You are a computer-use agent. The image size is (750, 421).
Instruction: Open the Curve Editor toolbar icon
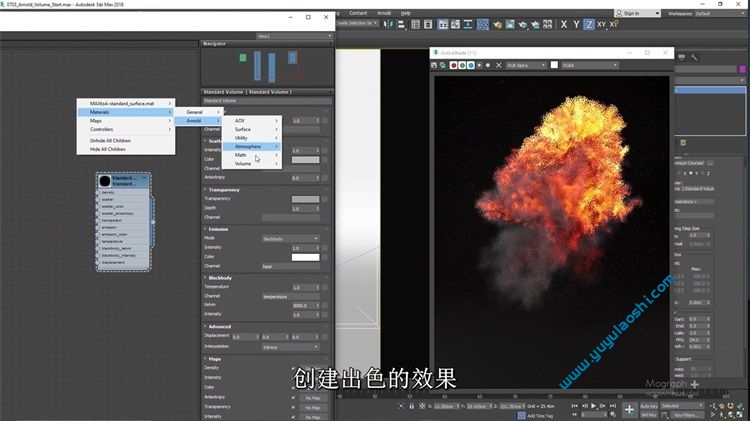[x=455, y=24]
